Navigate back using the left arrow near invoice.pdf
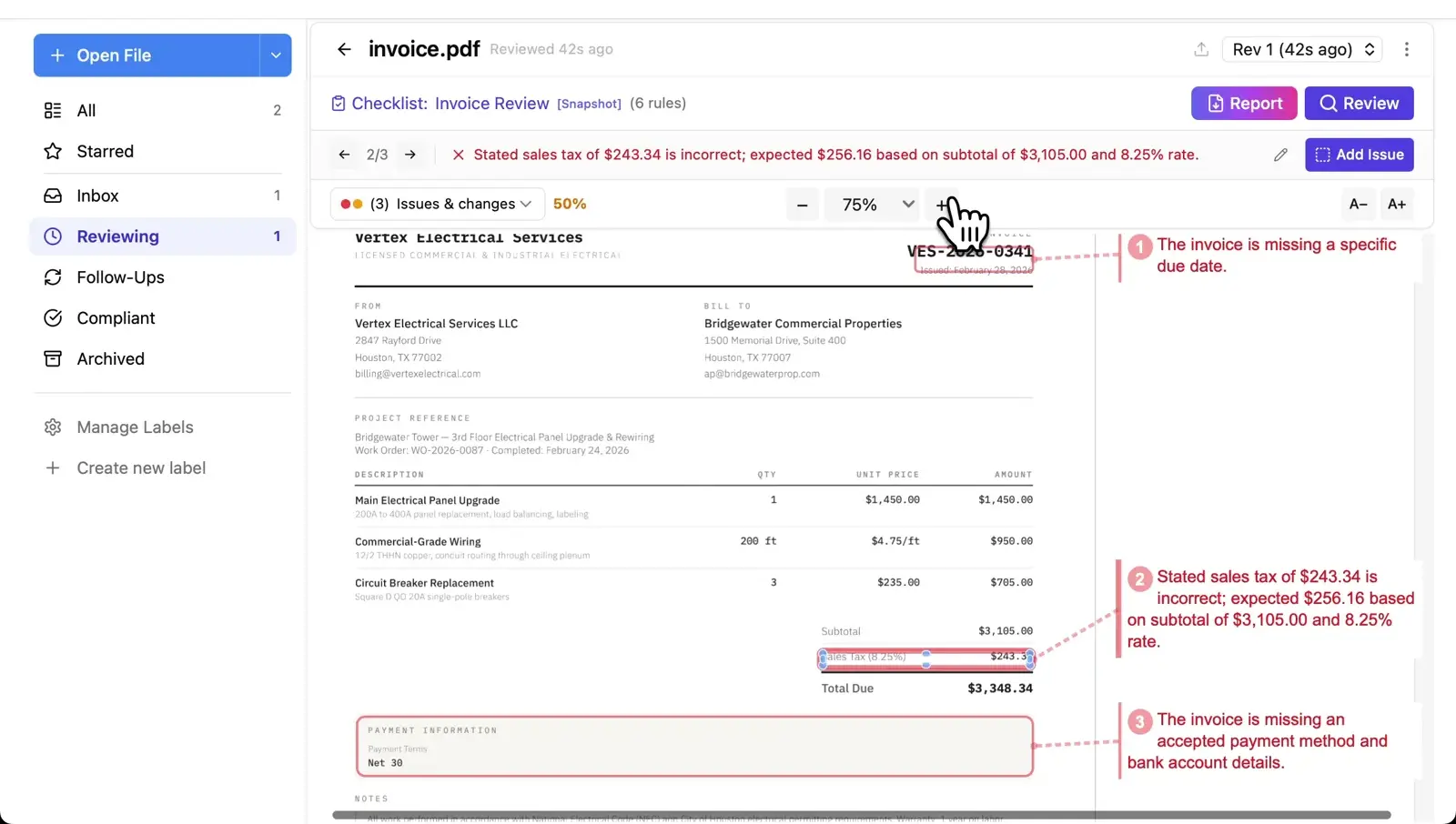This screenshot has height=824, width=1456. (x=344, y=49)
